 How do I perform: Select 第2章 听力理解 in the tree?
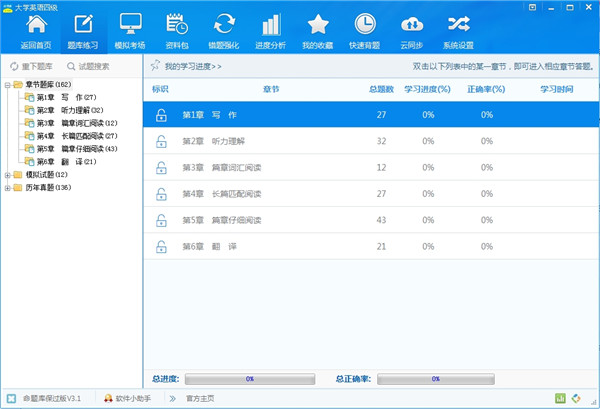70,110
